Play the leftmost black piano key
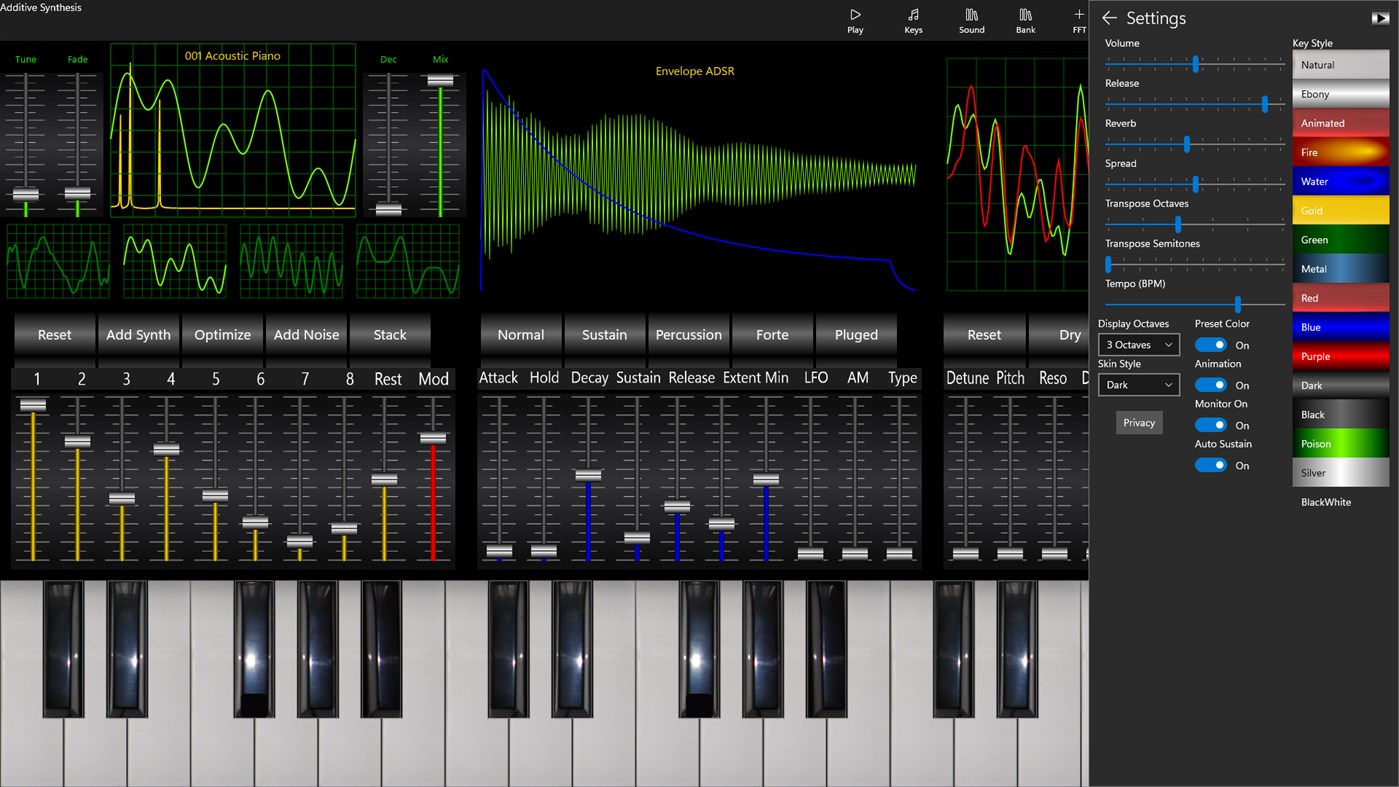This screenshot has height=787, width=1399. 62,650
